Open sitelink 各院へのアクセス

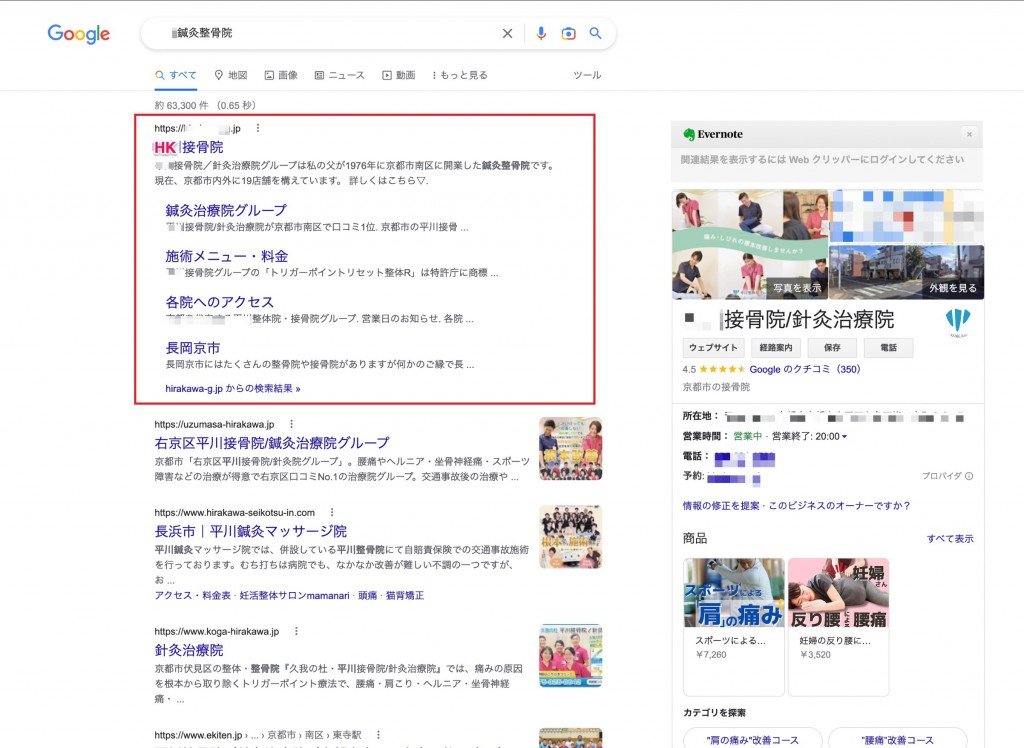[219, 302]
